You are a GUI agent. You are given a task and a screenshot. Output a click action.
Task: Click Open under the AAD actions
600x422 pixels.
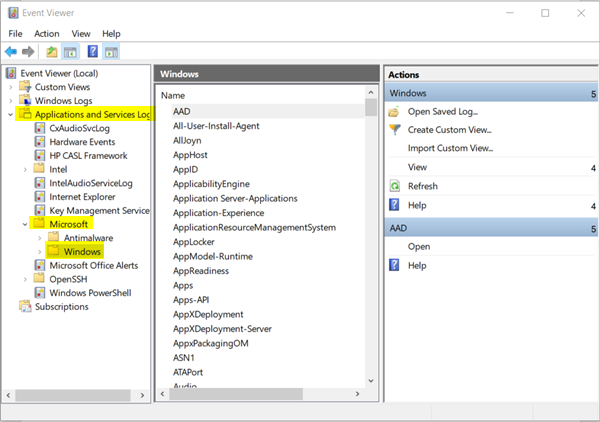419,246
